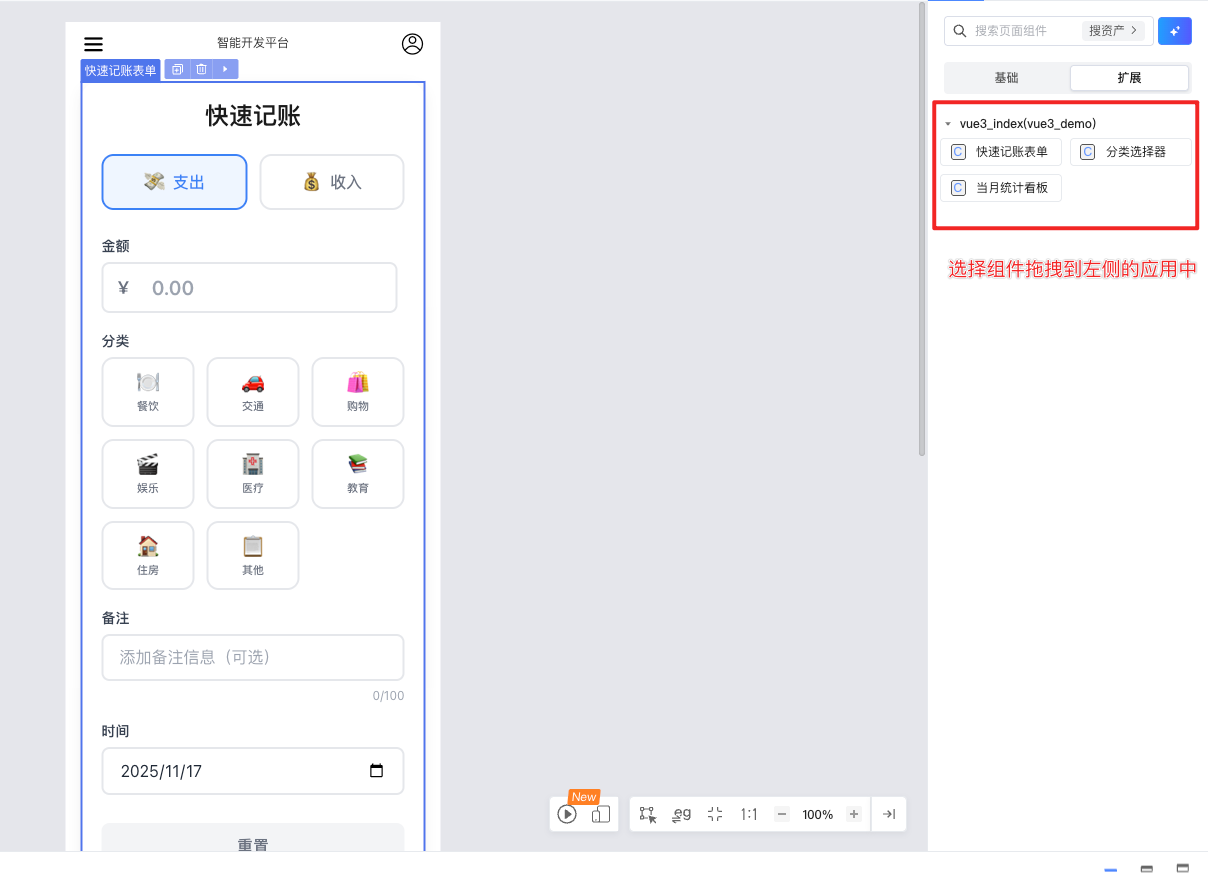The image size is (1208, 881).
Task: Fit canvas with the shrink-to-fit icon
Action: point(715,814)
